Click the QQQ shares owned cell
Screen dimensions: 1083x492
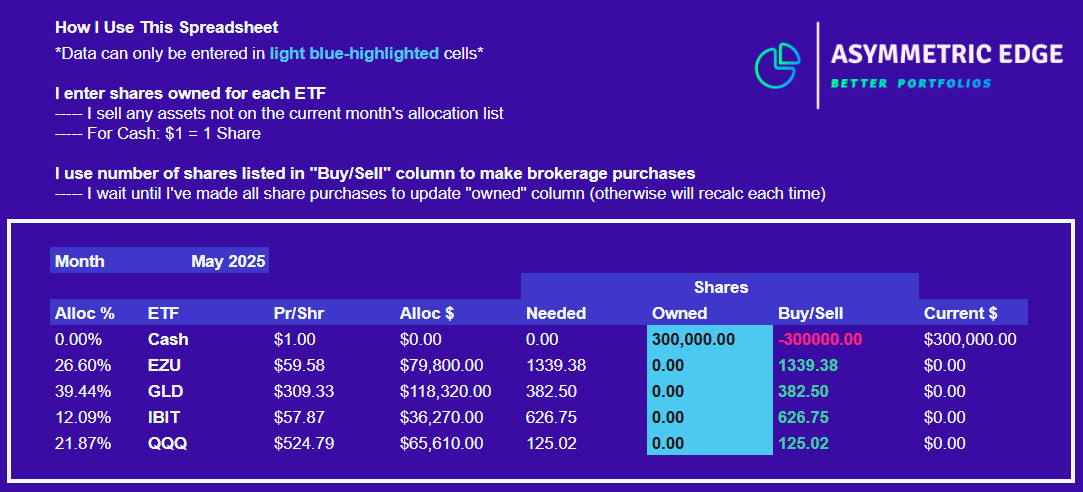click(x=709, y=444)
